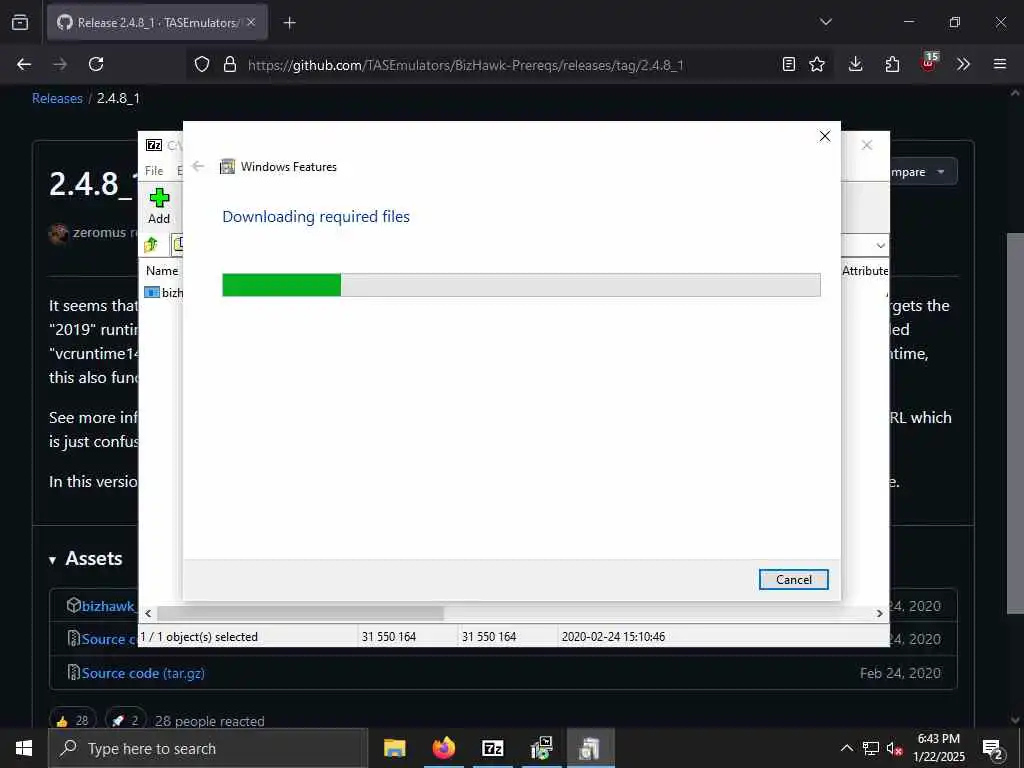Open the Firefox hamburger menu
The height and width of the screenshot is (768, 1024).
point(1000,64)
